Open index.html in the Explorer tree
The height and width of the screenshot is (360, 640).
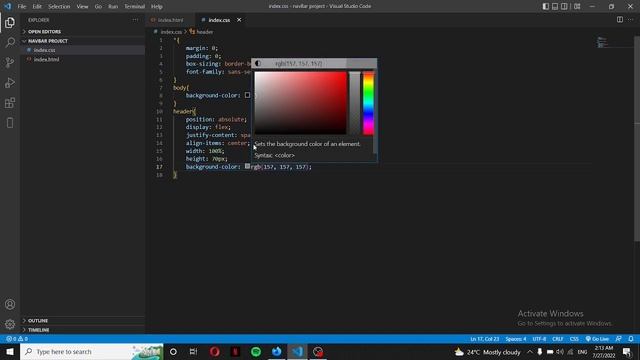(83, 59)
